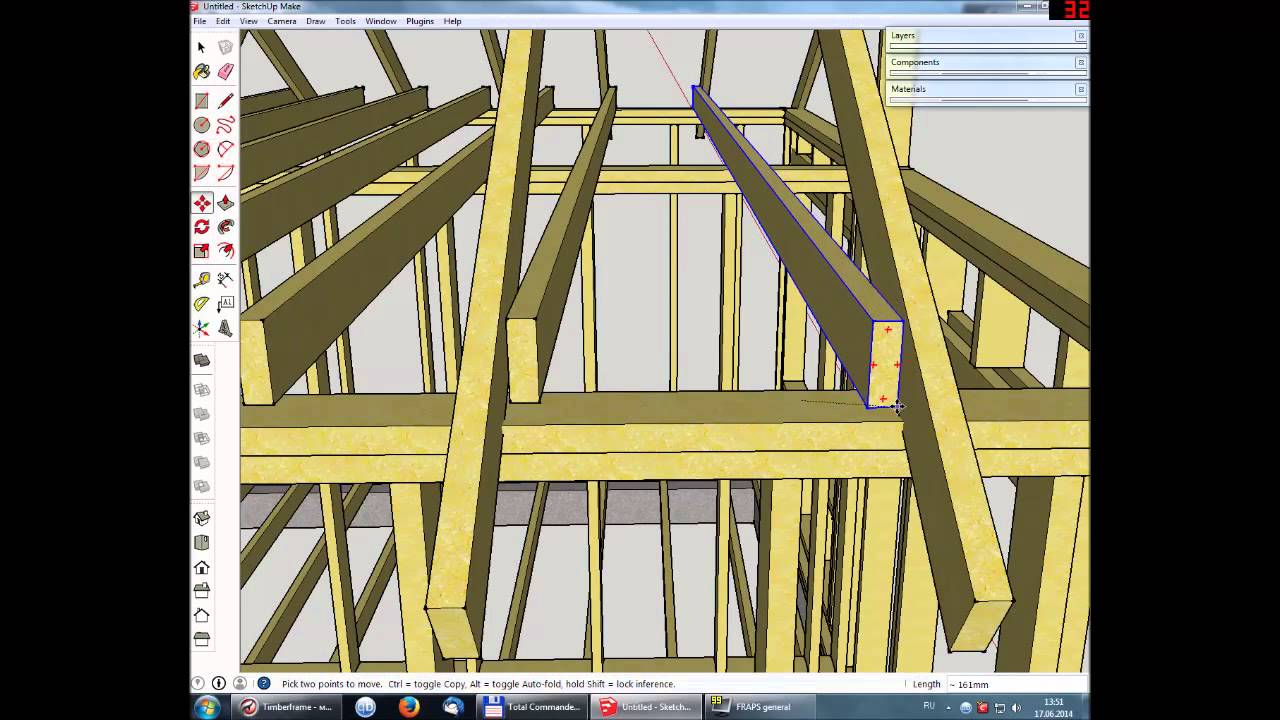Click the selected rafter beam end face
1280x720 pixels.
[x=885, y=364]
